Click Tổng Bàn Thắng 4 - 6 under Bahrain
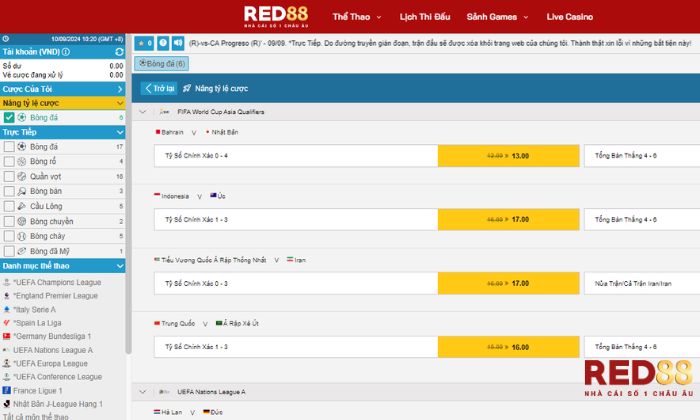The height and width of the screenshot is (420, 700). point(625,156)
